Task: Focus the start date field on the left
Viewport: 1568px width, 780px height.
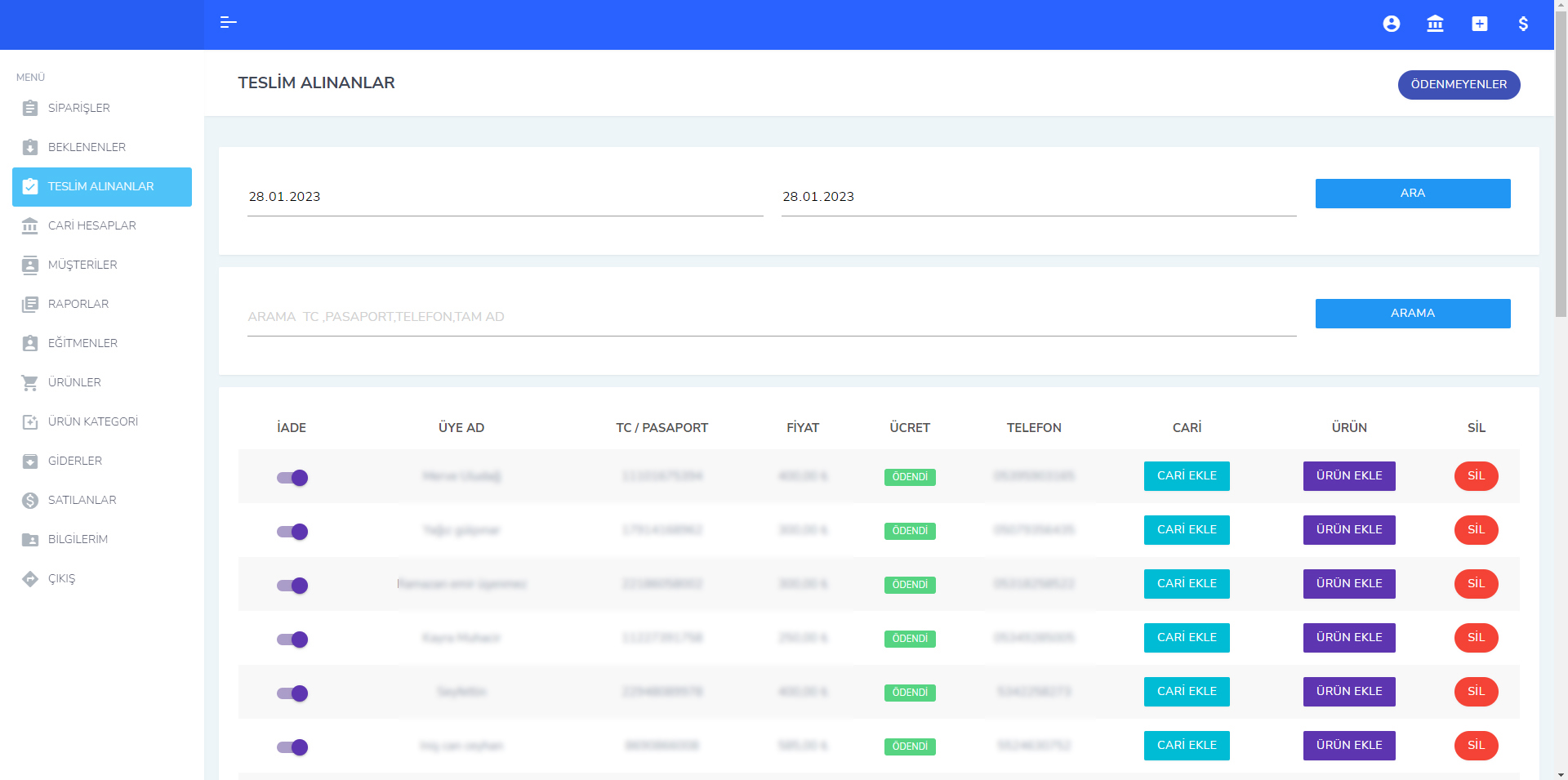Action: pyautogui.click(x=506, y=197)
